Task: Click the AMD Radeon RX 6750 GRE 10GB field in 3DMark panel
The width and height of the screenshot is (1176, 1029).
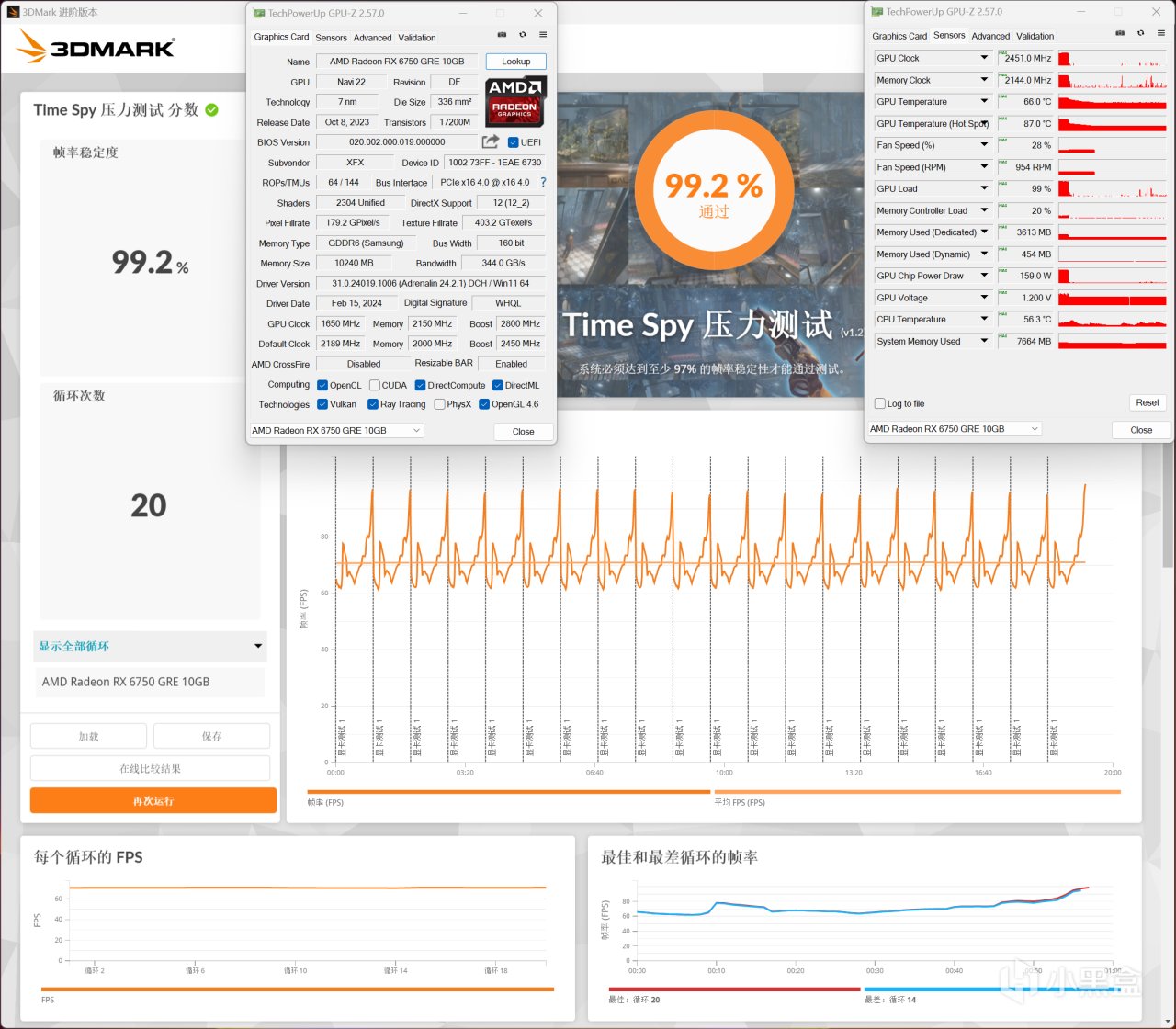Action: [x=150, y=682]
